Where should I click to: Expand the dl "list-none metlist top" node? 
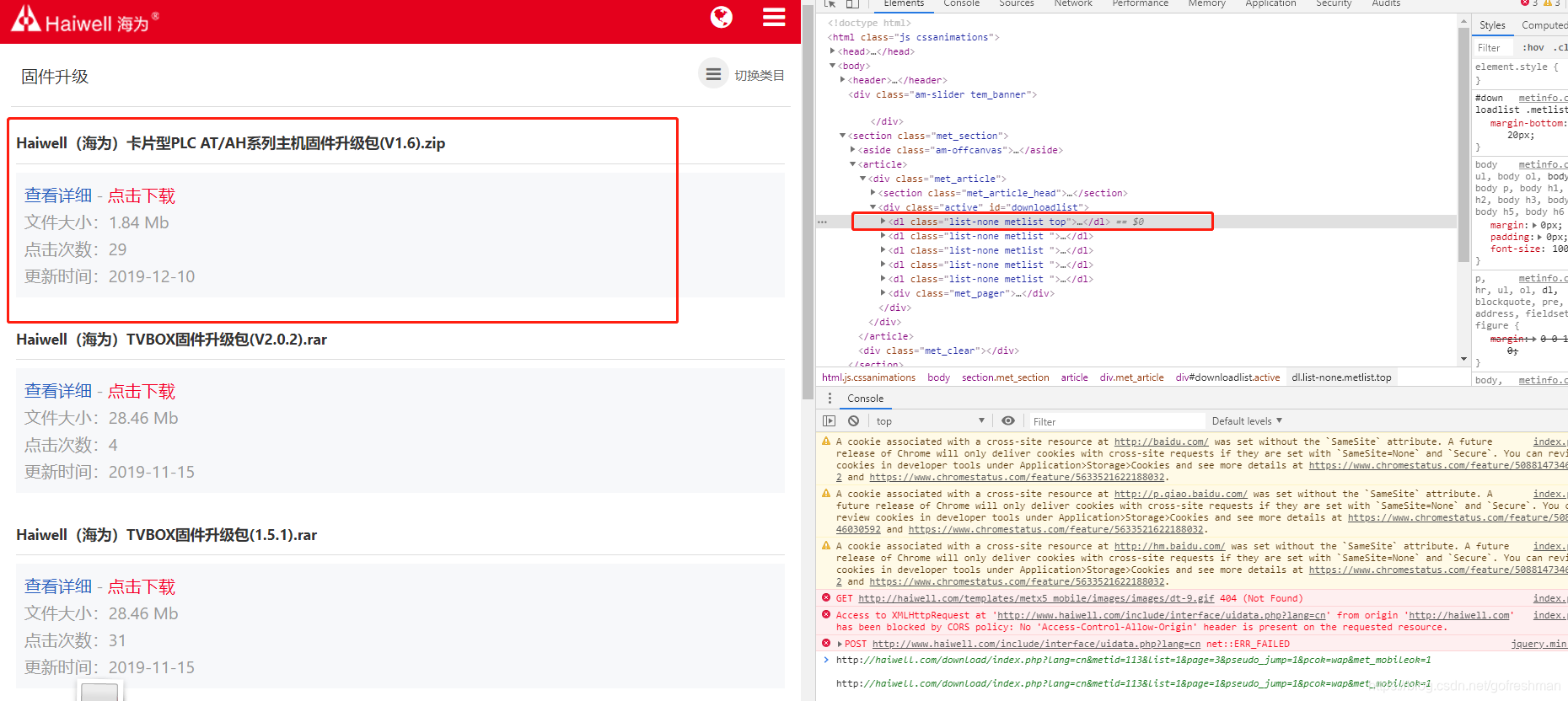click(883, 222)
